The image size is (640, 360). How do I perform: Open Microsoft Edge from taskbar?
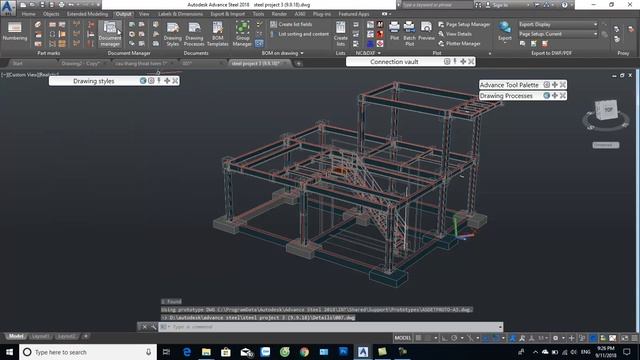(x=187, y=352)
